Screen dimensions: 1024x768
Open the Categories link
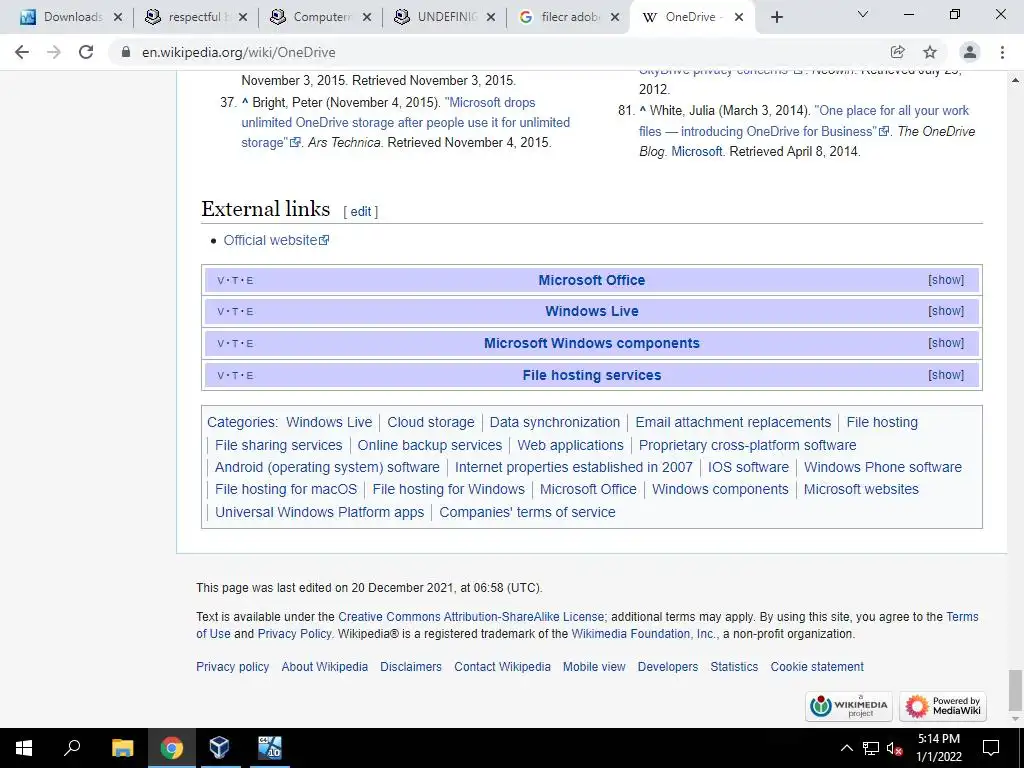[x=241, y=423]
